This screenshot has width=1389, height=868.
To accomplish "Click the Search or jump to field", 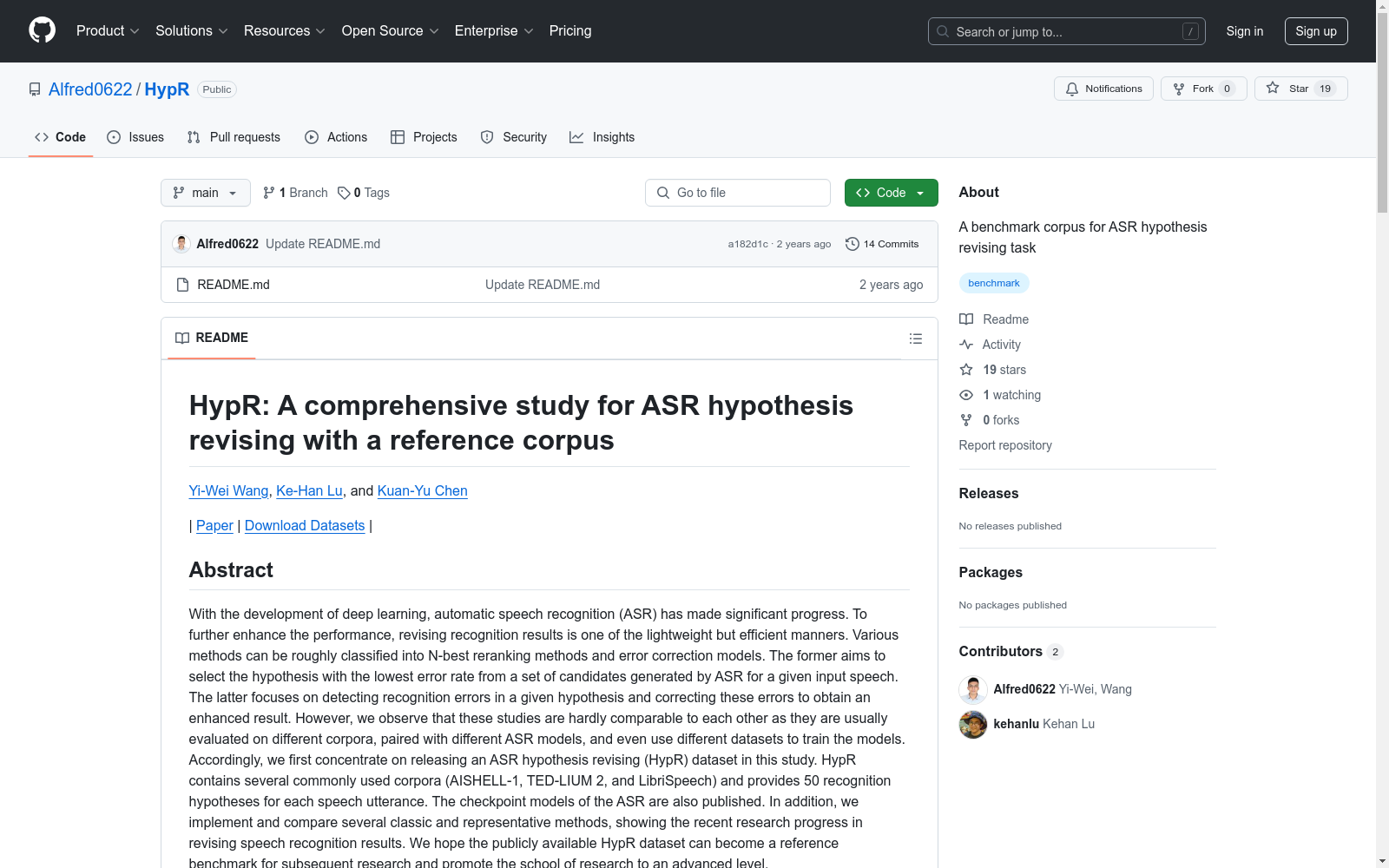I will coord(1067,31).
